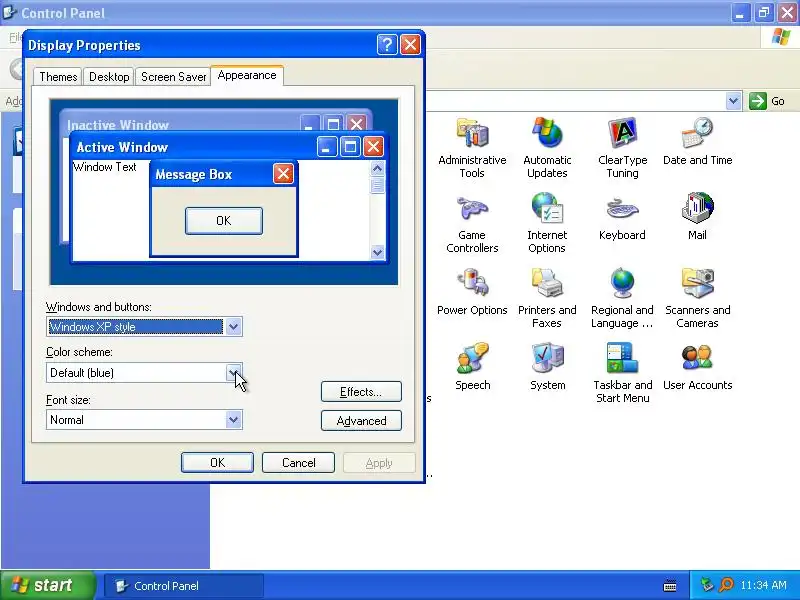Select the Keyboard applet icon

pyautogui.click(x=622, y=208)
